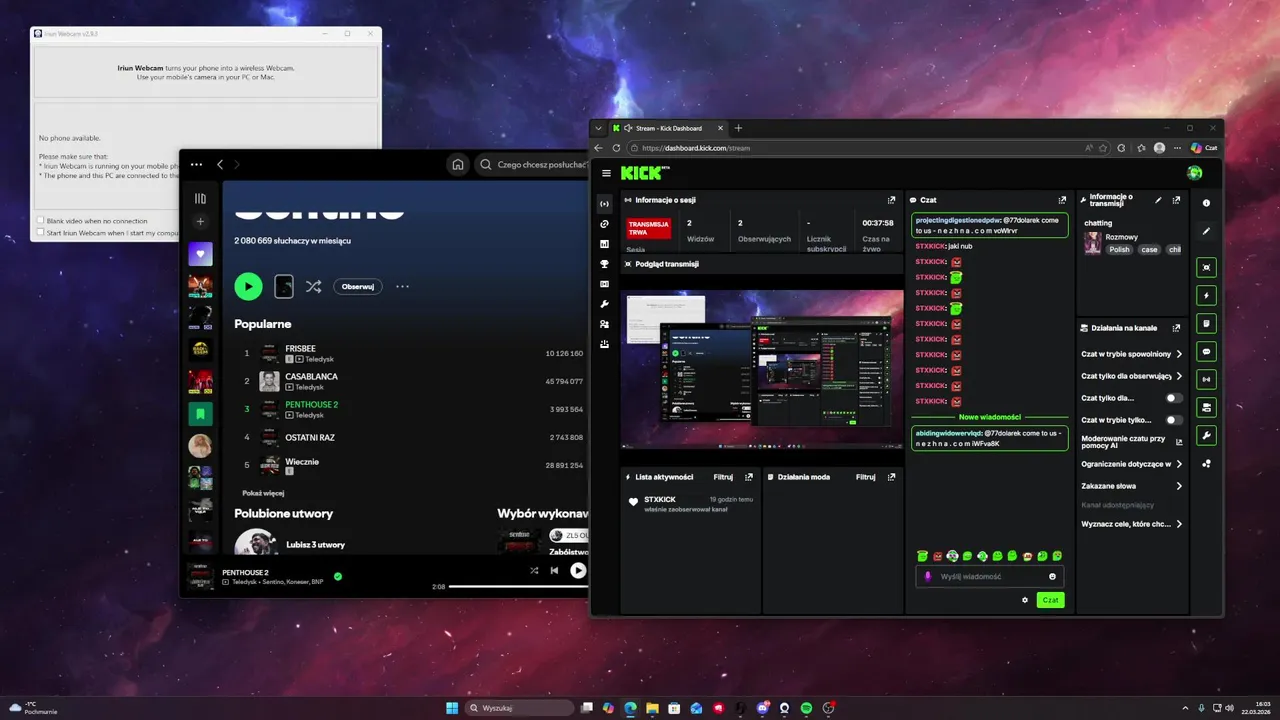The height and width of the screenshot is (720, 1280).
Task: Toggle the Czat tylko dla... switch
Action: click(x=1174, y=398)
